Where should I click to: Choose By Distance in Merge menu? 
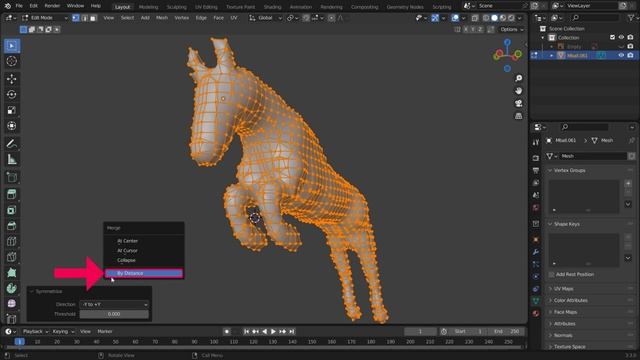(144, 273)
